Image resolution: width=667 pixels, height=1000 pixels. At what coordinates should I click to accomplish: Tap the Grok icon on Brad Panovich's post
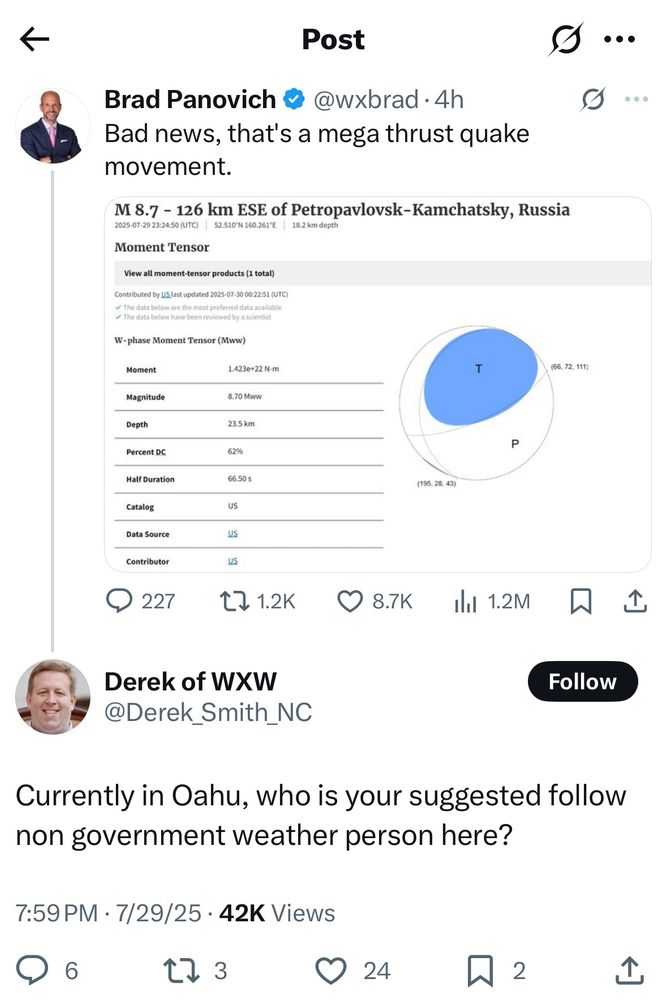[x=593, y=99]
